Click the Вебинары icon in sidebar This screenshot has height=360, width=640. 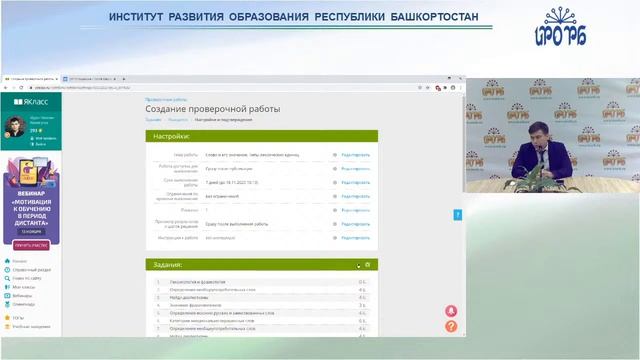[x=7, y=296]
